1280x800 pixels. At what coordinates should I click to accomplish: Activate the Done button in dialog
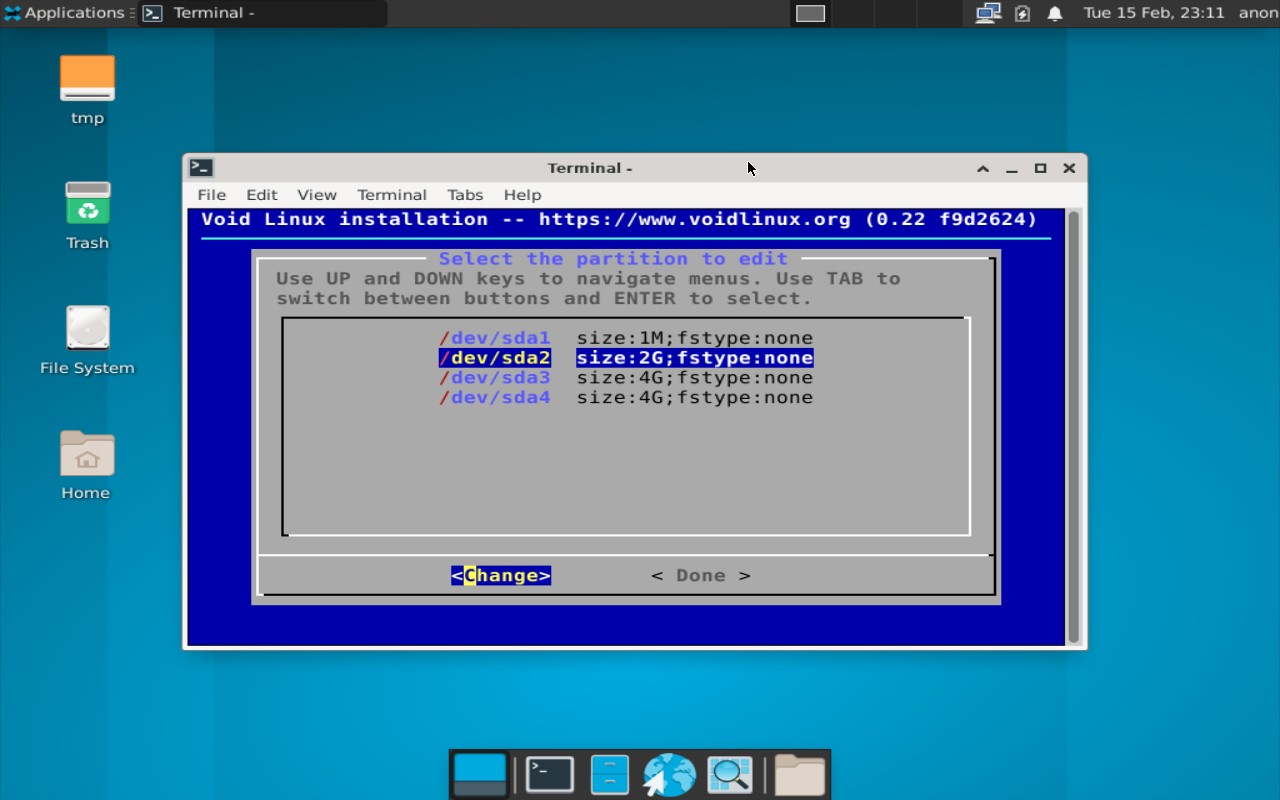701,576
